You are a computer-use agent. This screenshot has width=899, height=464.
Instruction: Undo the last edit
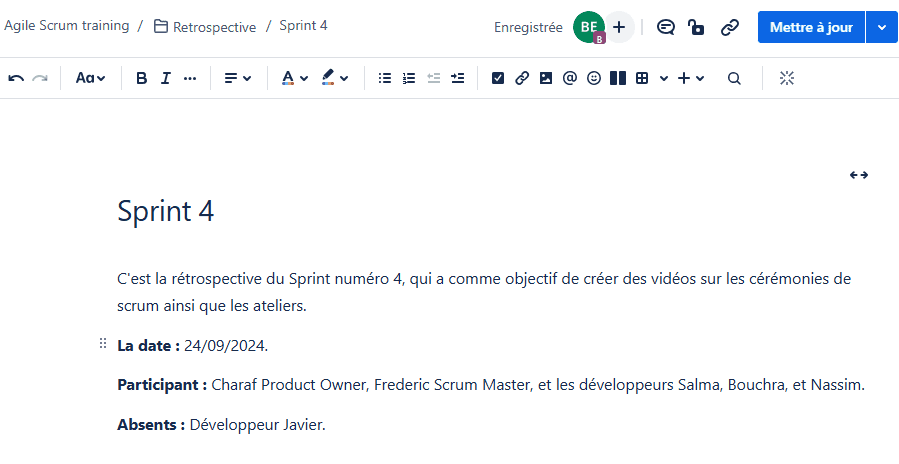[x=16, y=79]
